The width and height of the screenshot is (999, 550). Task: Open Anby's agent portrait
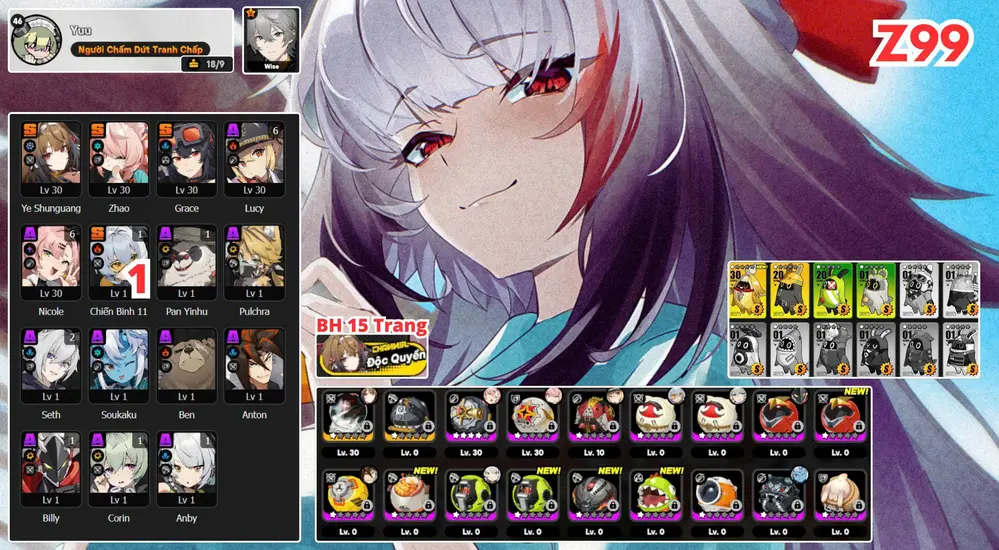click(x=186, y=468)
